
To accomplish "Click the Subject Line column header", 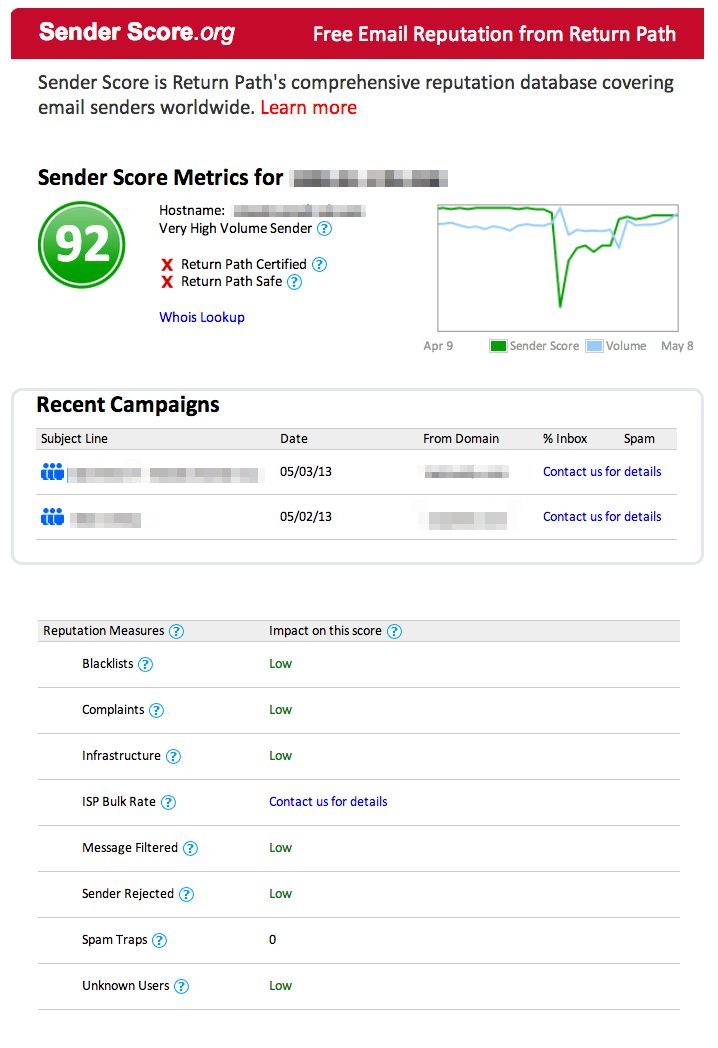I will tap(74, 439).
